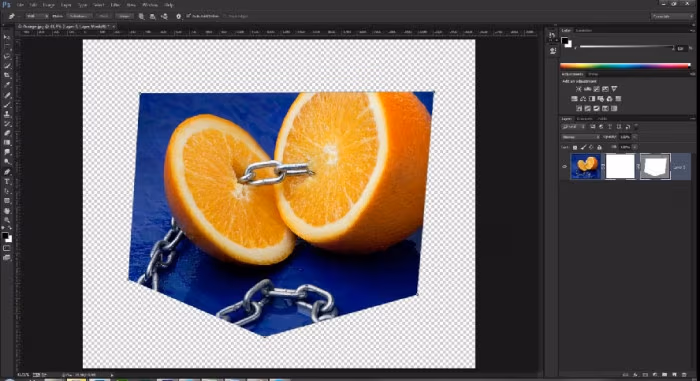This screenshot has width=700, height=381.
Task: Select the Brush tool
Action: click(x=7, y=105)
